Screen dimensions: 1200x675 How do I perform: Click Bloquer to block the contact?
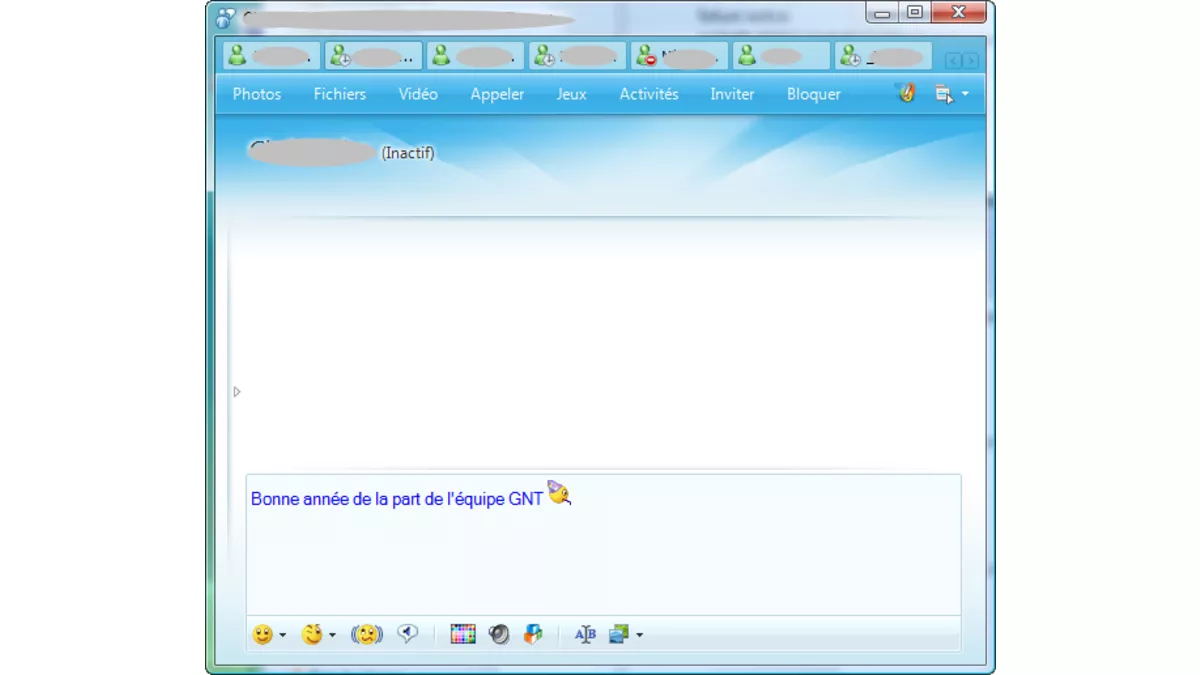click(x=813, y=93)
